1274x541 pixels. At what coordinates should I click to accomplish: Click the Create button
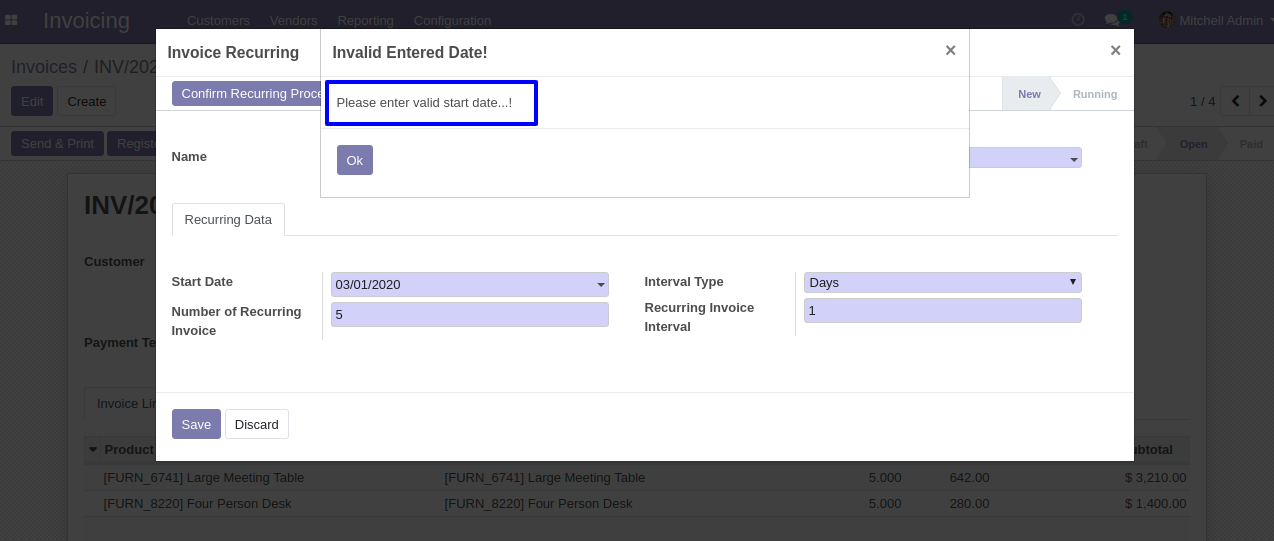[x=87, y=101]
